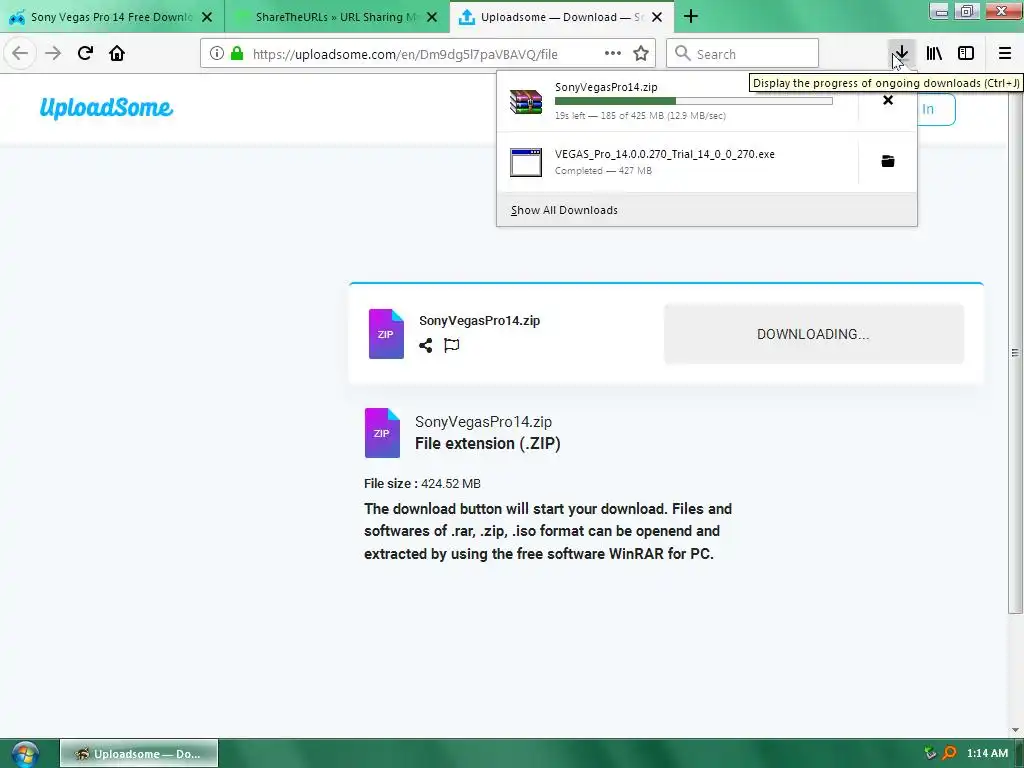This screenshot has width=1024, height=768.
Task: Click the taskbar clock showing 1:14 AM
Action: pos(987,754)
